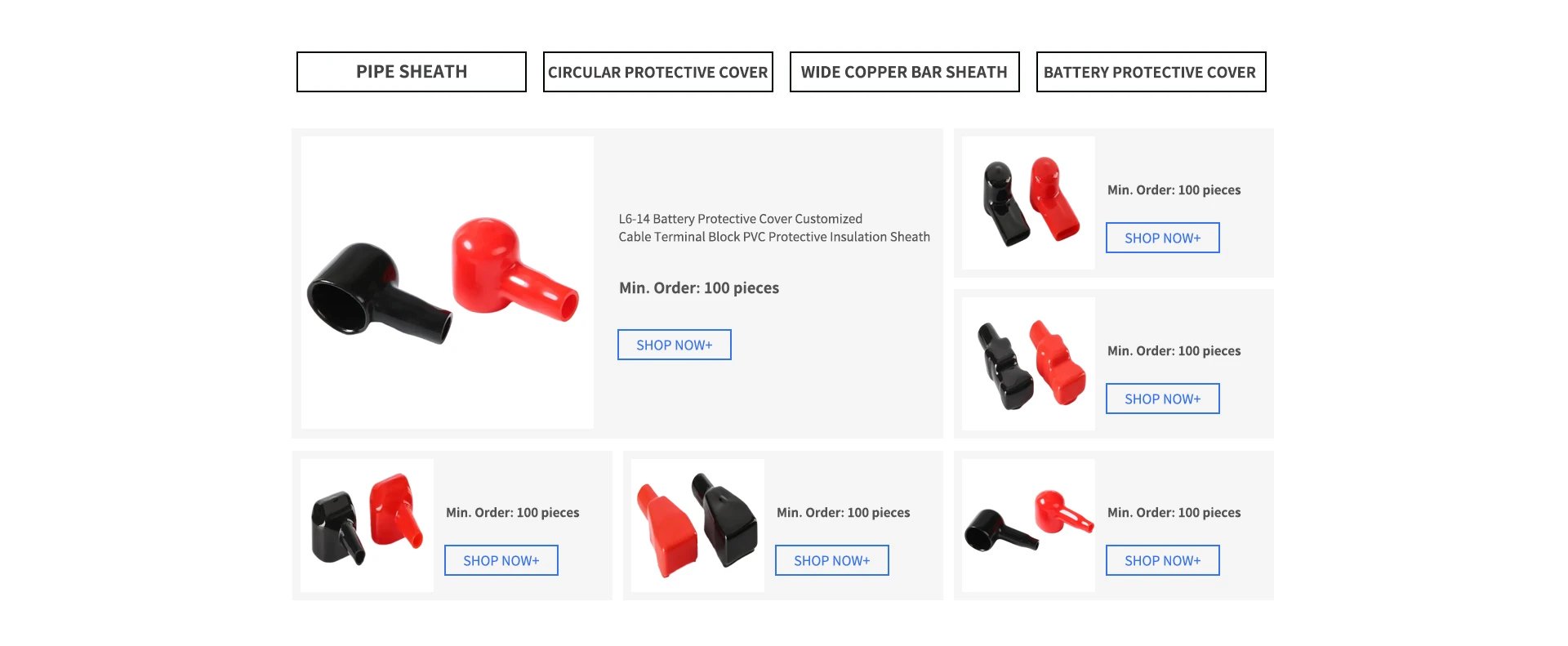View middle-right stepped terminal cover thumbnail

tap(1028, 363)
